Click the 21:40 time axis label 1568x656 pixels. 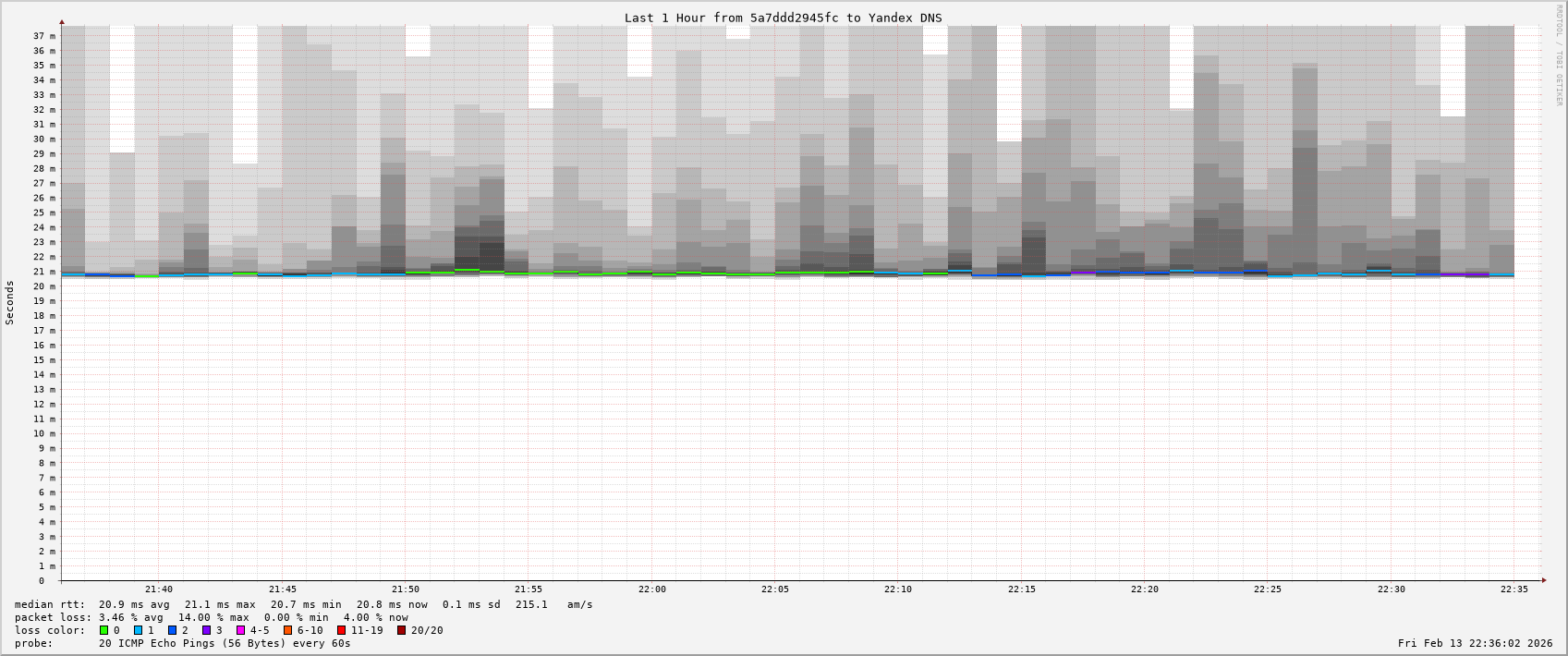[159, 589]
